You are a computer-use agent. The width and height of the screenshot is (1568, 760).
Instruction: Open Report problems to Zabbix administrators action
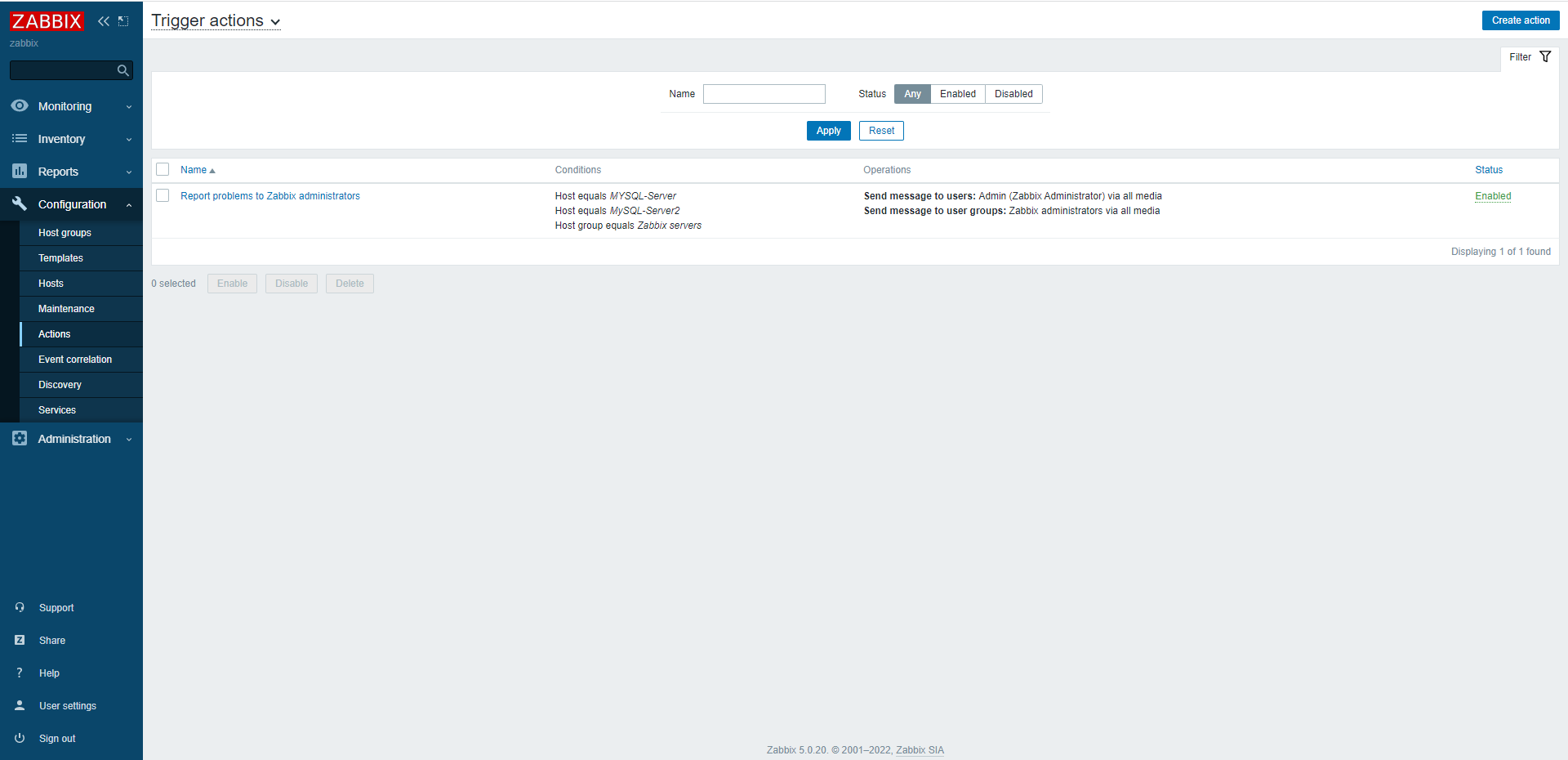tap(270, 196)
